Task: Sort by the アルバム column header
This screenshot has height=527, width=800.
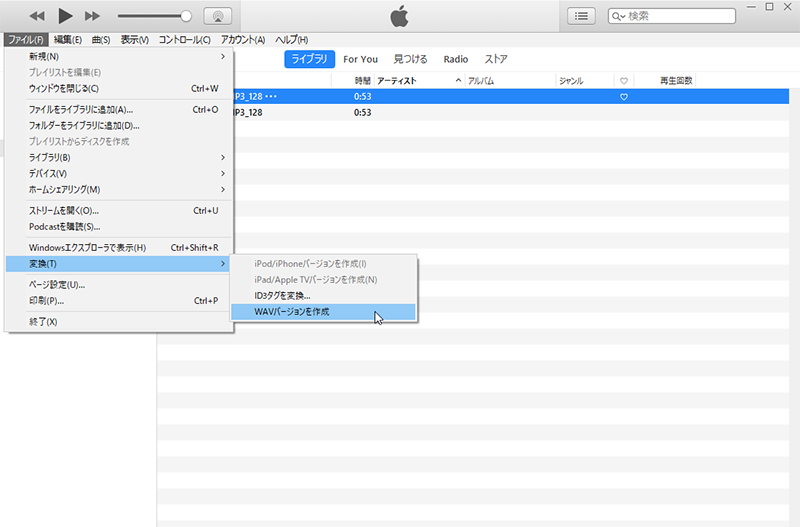Action: click(x=481, y=81)
